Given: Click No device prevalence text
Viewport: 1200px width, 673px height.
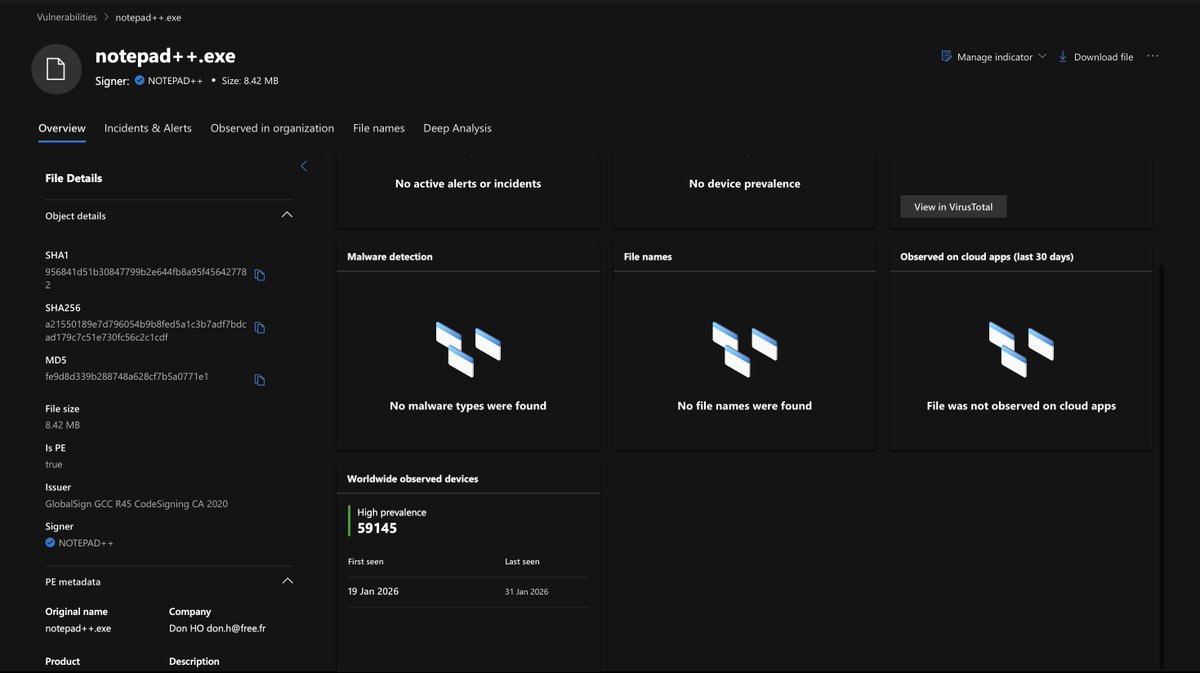Looking at the screenshot, I should tap(745, 184).
